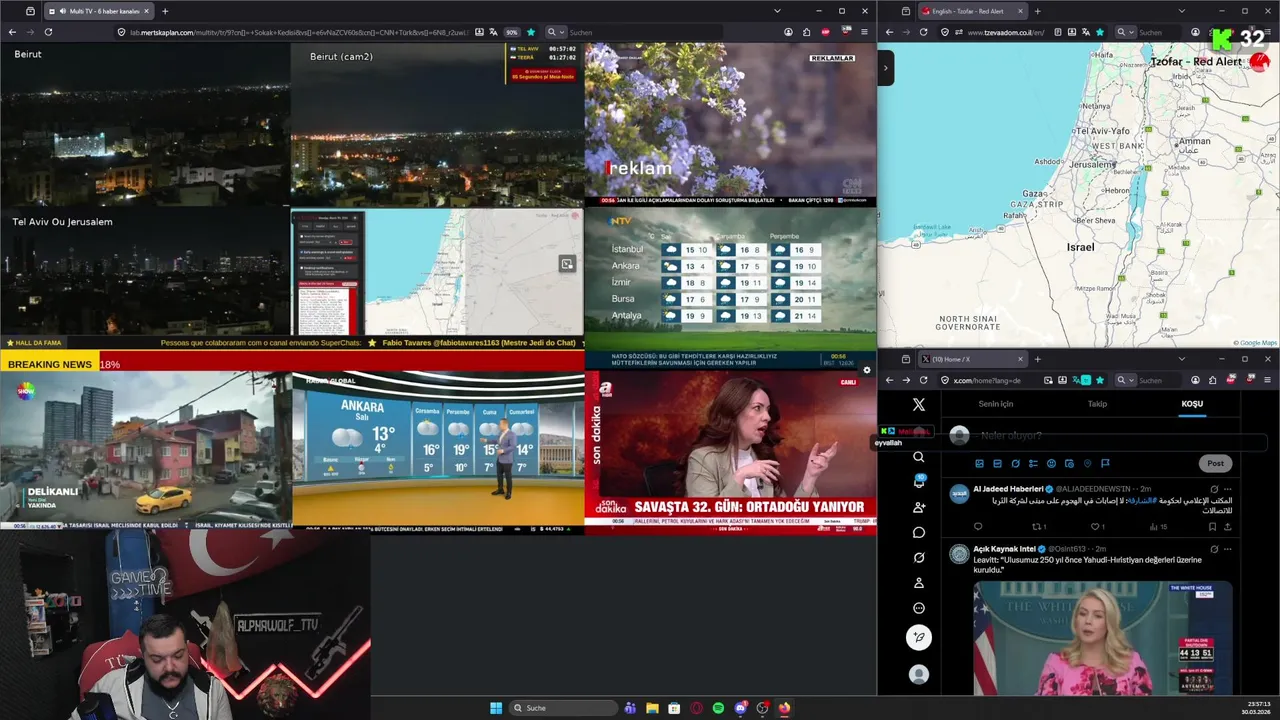Click the 90% zoom indicator
1280x720 pixels.
511,32
